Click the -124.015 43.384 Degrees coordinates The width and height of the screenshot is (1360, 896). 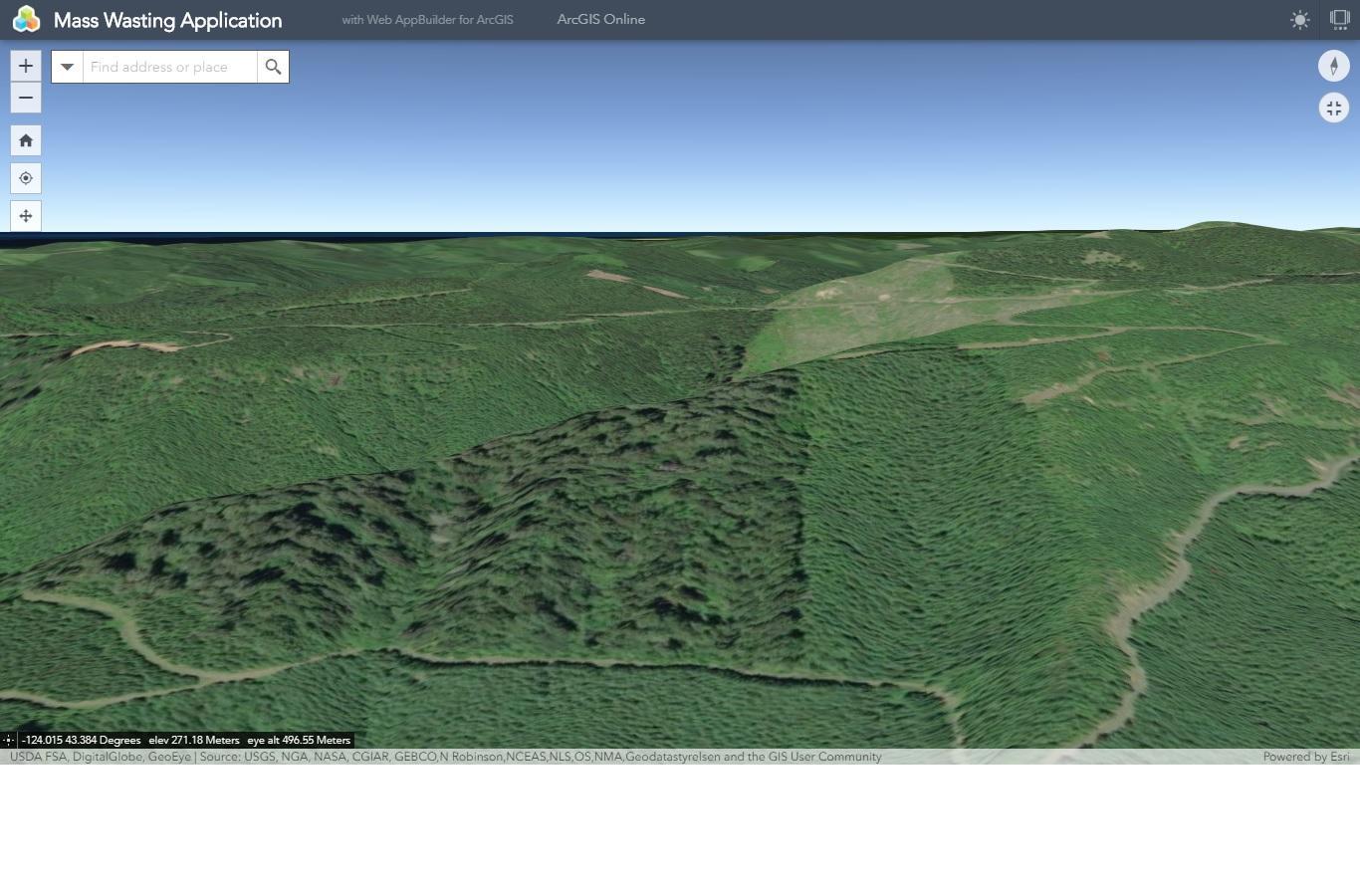(x=81, y=740)
